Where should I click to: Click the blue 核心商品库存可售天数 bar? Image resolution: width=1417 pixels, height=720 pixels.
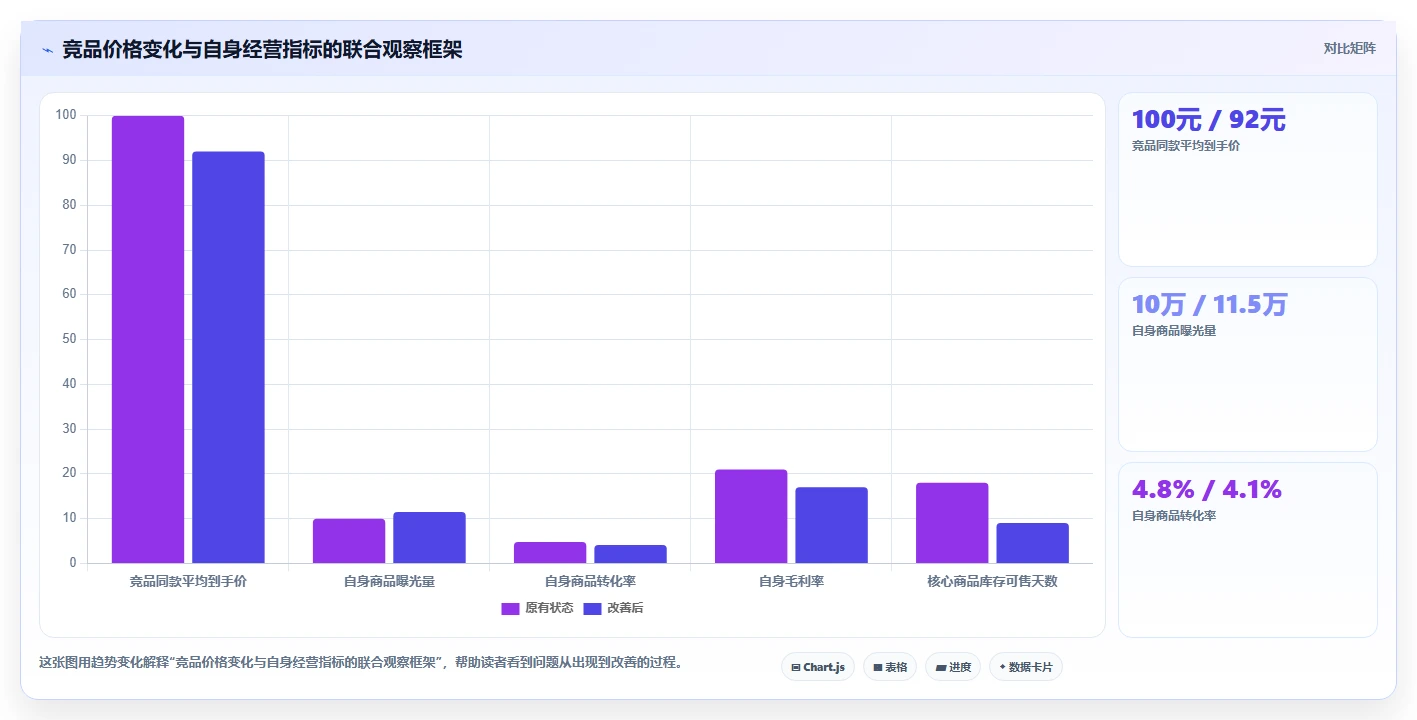[x=1032, y=543]
